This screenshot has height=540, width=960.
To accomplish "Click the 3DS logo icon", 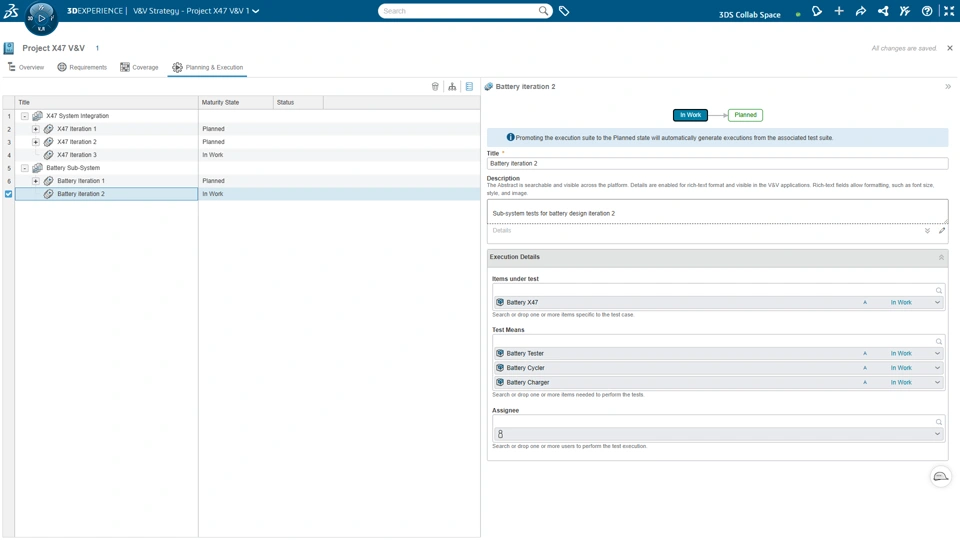I will click(11, 10).
